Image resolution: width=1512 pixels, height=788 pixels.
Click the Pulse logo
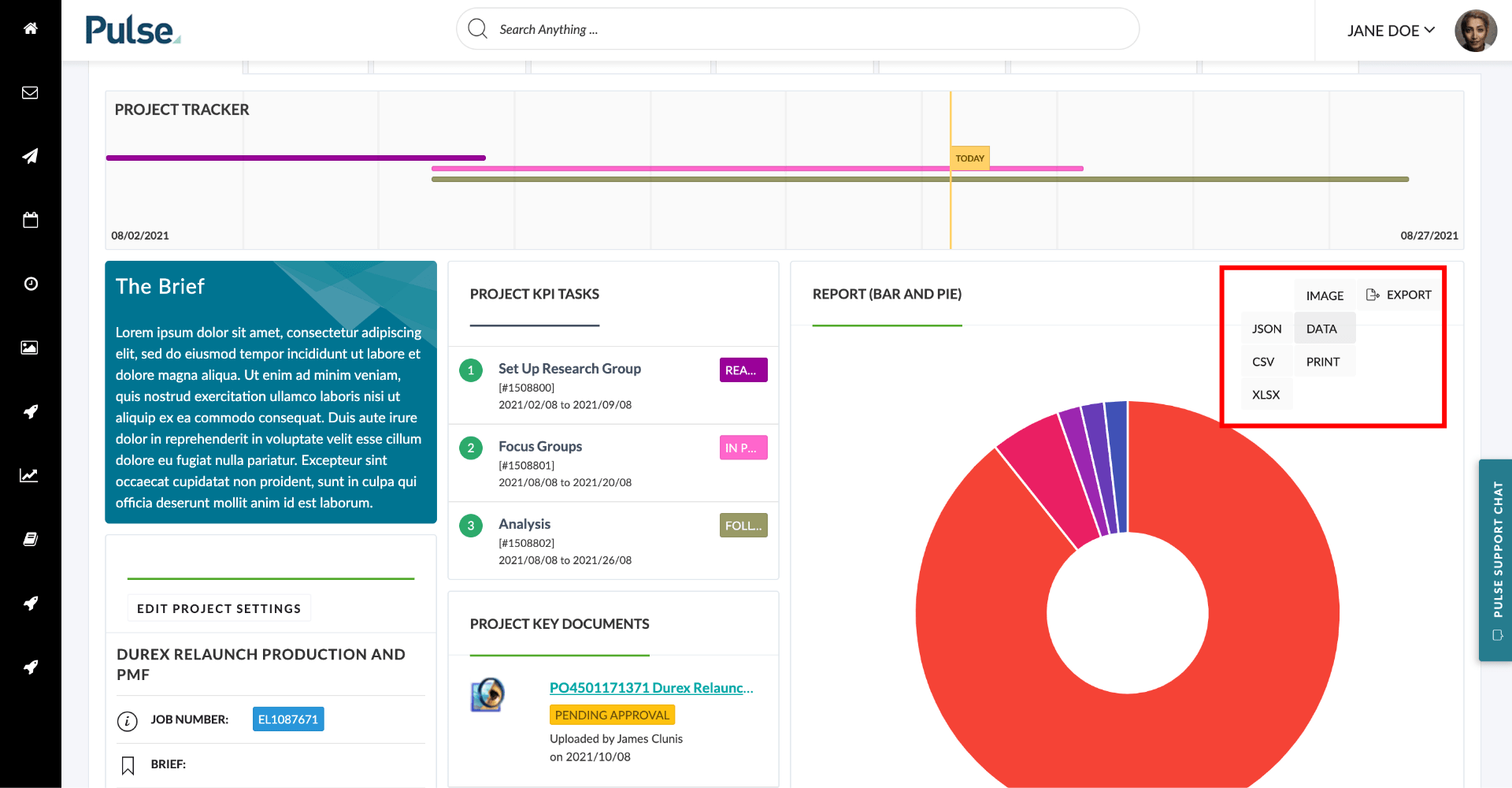[x=133, y=30]
